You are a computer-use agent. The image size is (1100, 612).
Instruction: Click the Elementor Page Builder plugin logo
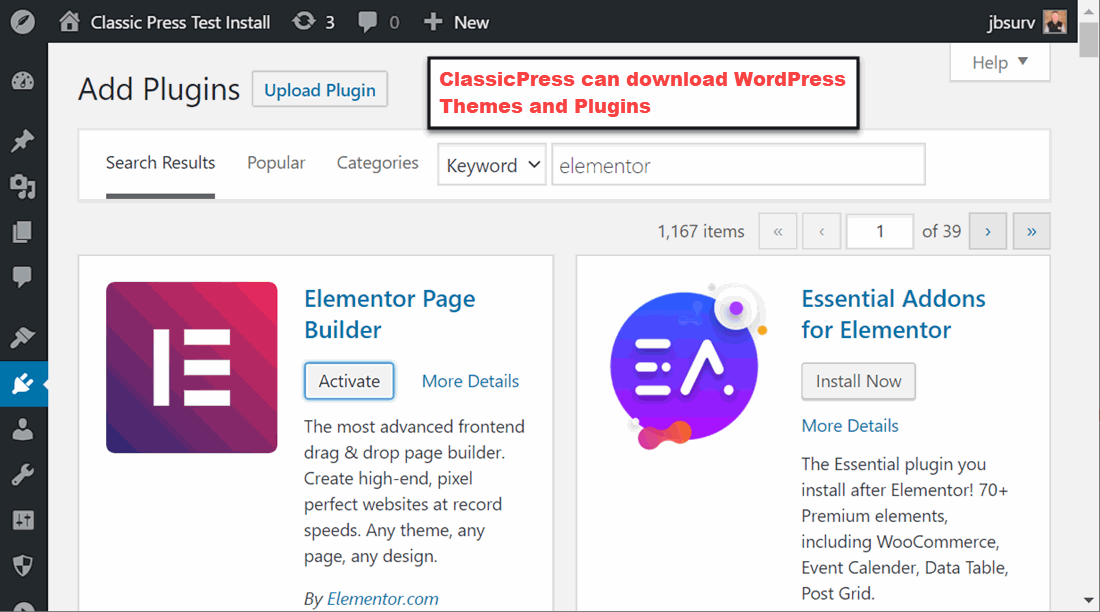pyautogui.click(x=192, y=367)
